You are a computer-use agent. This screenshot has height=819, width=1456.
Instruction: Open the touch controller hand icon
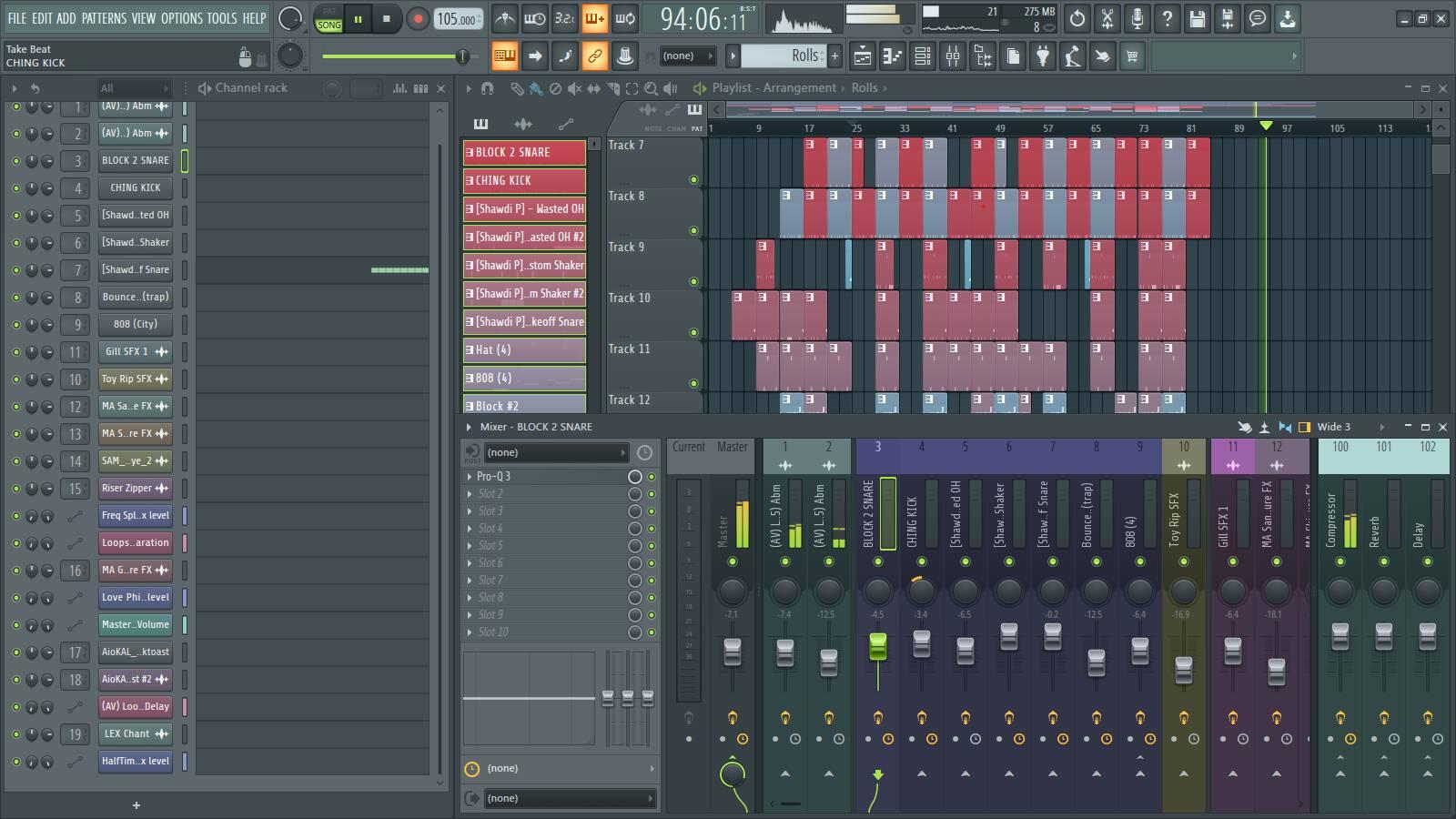1102,56
